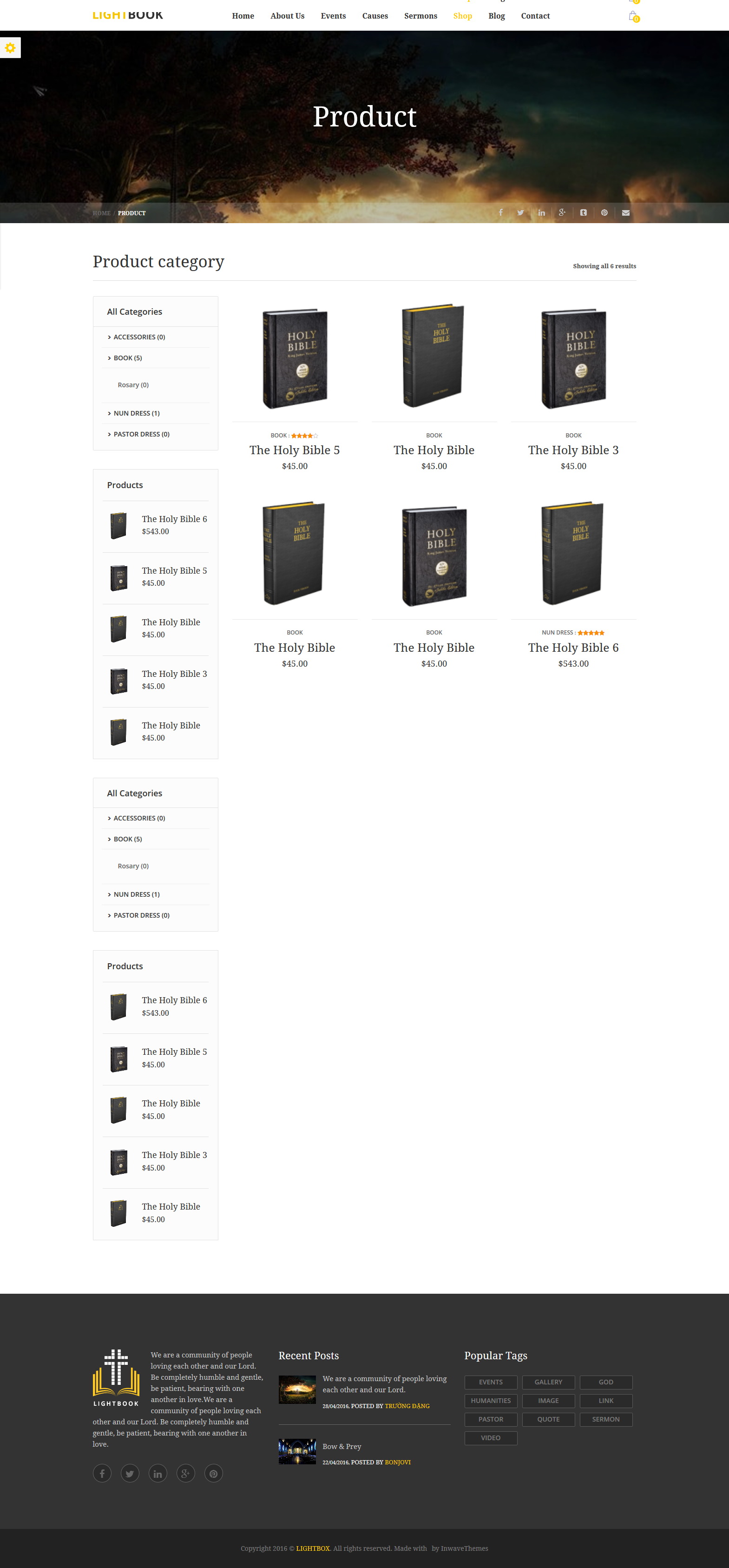The image size is (729, 1568).
Task: Share via Facebook icon in breadcrumb bar
Action: pos(500,212)
